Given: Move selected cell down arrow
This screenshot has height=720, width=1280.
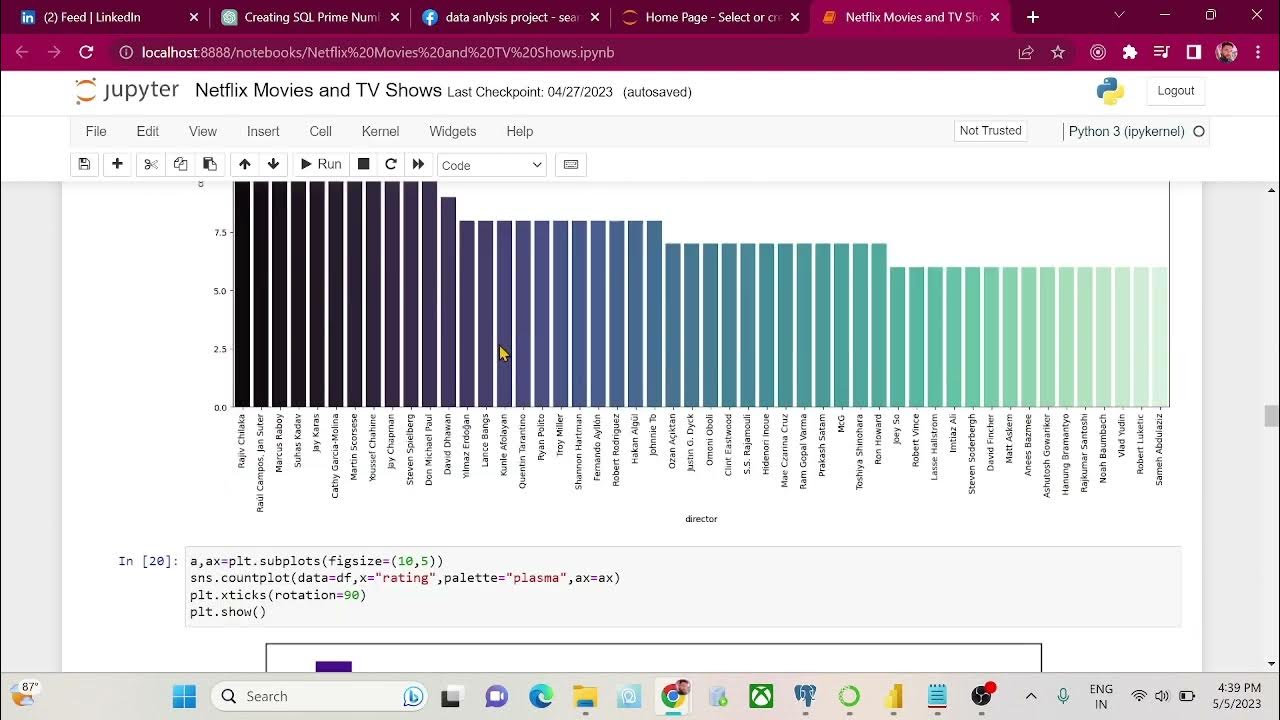Looking at the screenshot, I should pos(273,164).
